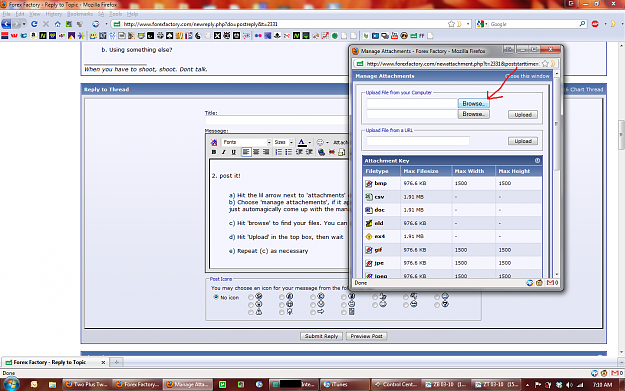Open the Sizes dropdown in editor

[284, 142]
